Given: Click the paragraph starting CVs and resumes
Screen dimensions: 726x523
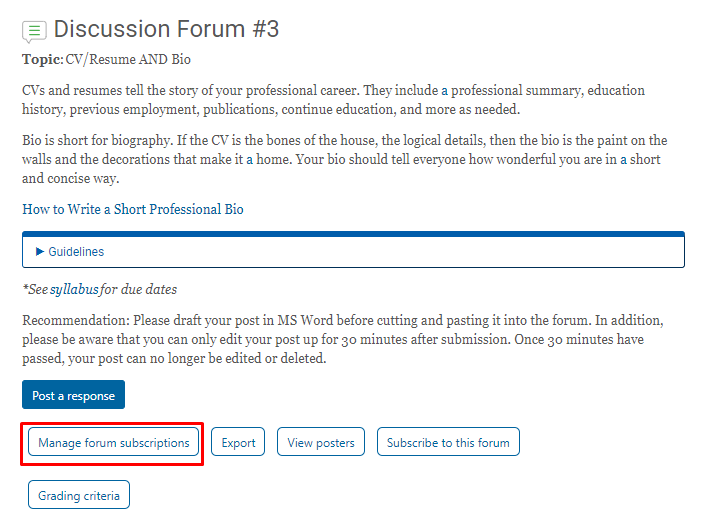Looking at the screenshot, I should tap(333, 100).
